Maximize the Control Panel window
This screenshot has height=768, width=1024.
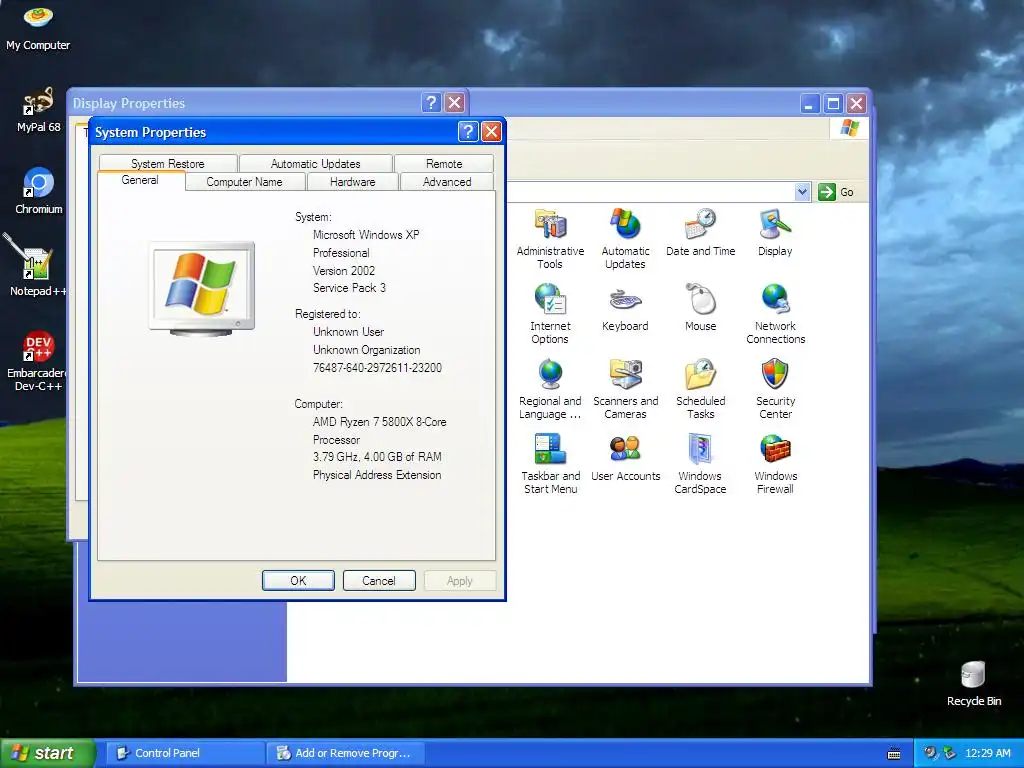833,103
